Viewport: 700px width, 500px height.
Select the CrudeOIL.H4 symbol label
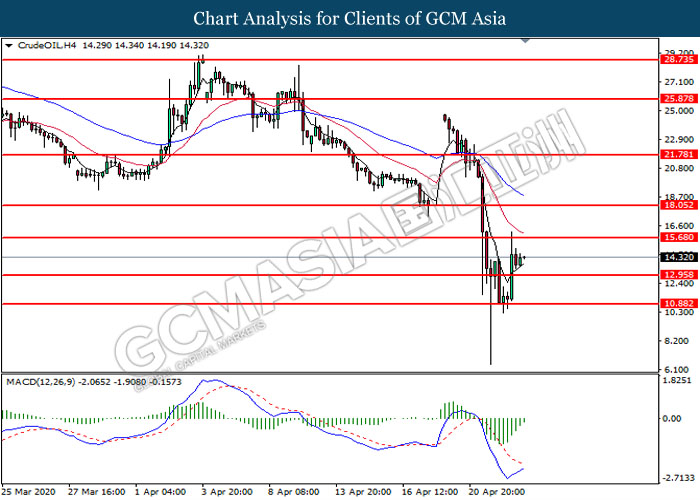pos(47,46)
